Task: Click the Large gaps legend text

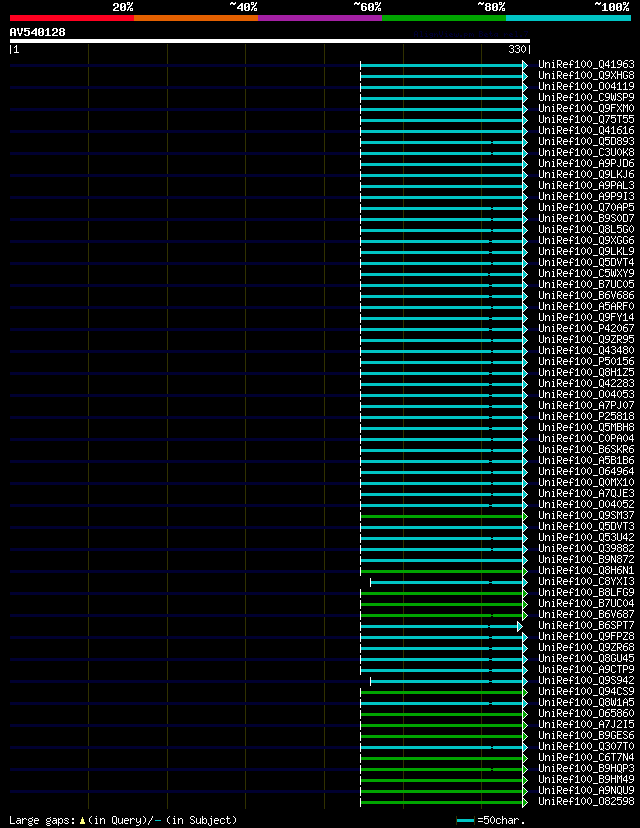Action: [x=123, y=820]
